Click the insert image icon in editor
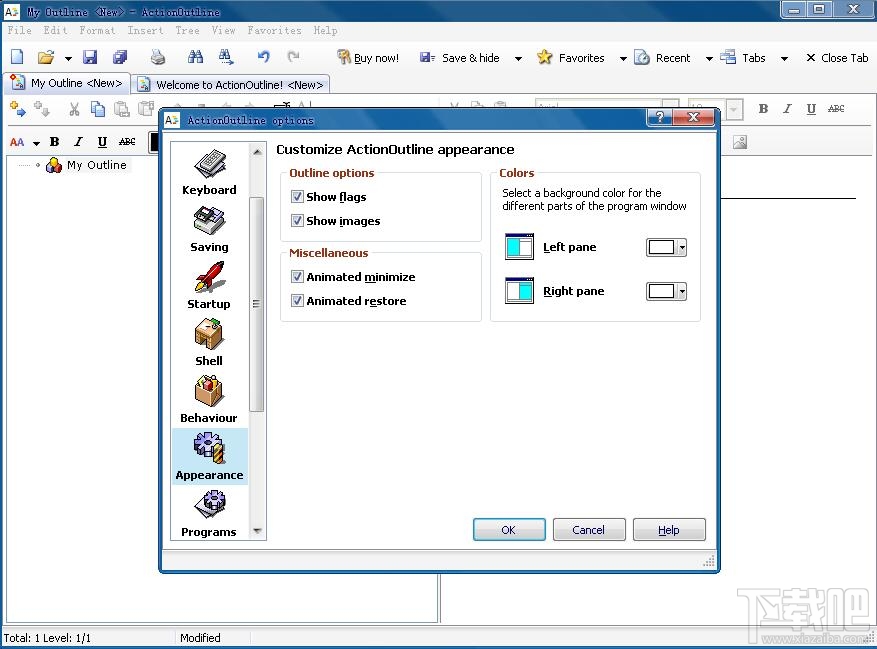877x649 pixels. click(740, 142)
